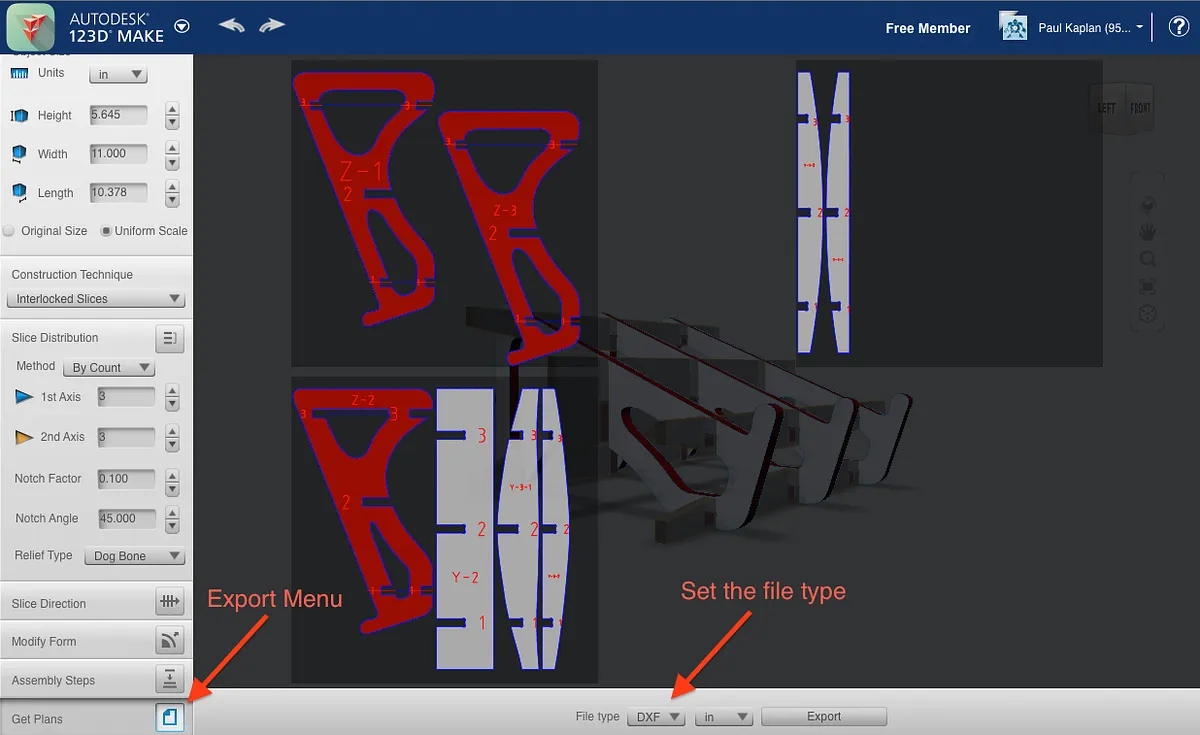Click the Autodesk 123D Make logo

[30, 26]
